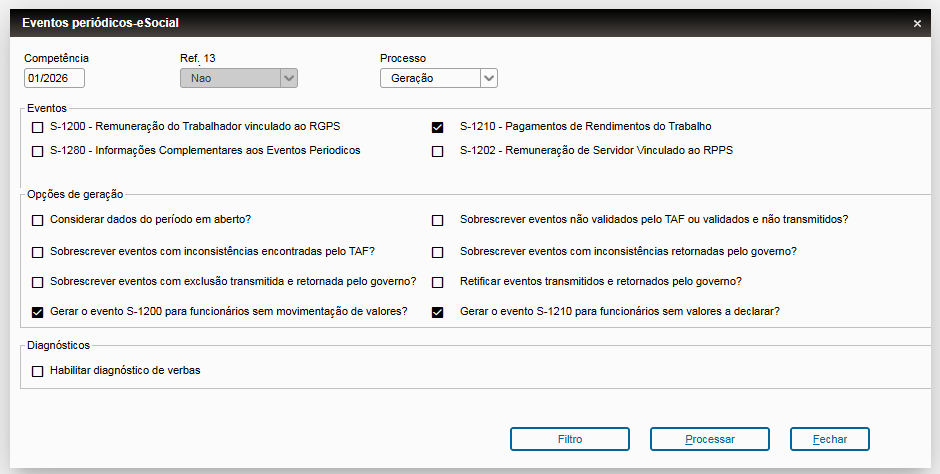940x474 pixels.
Task: Check S-1200 Remuneração do Trabalhador RGPS
Action: click(38, 127)
